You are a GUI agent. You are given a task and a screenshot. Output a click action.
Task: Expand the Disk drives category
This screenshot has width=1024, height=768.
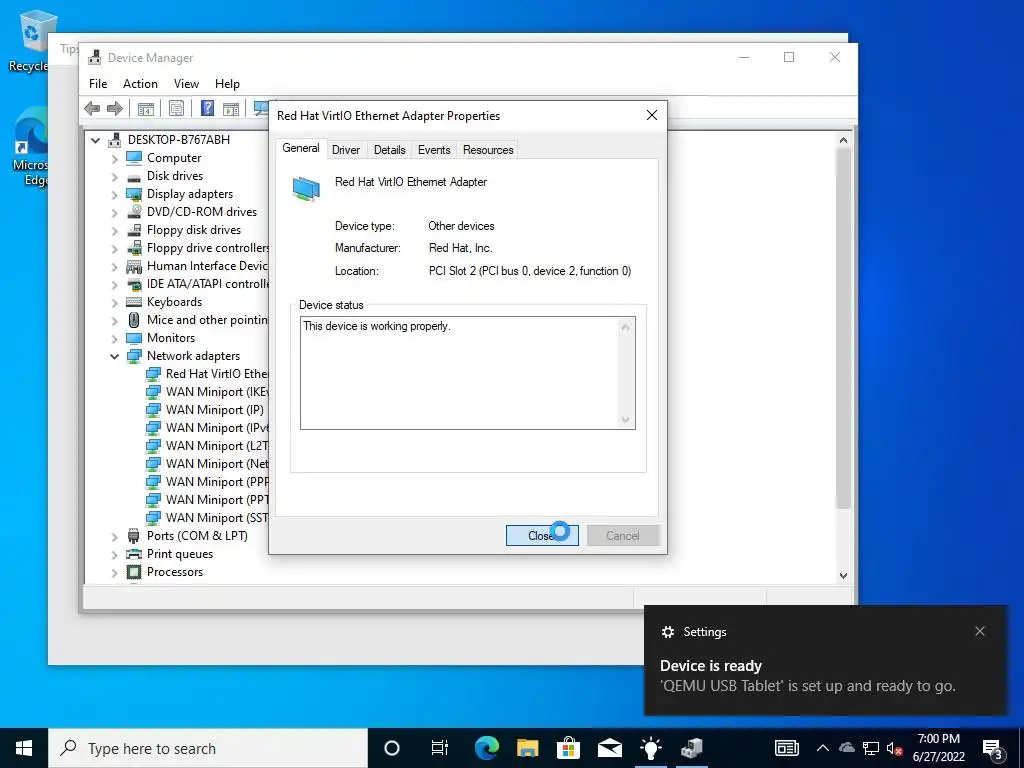tap(114, 176)
